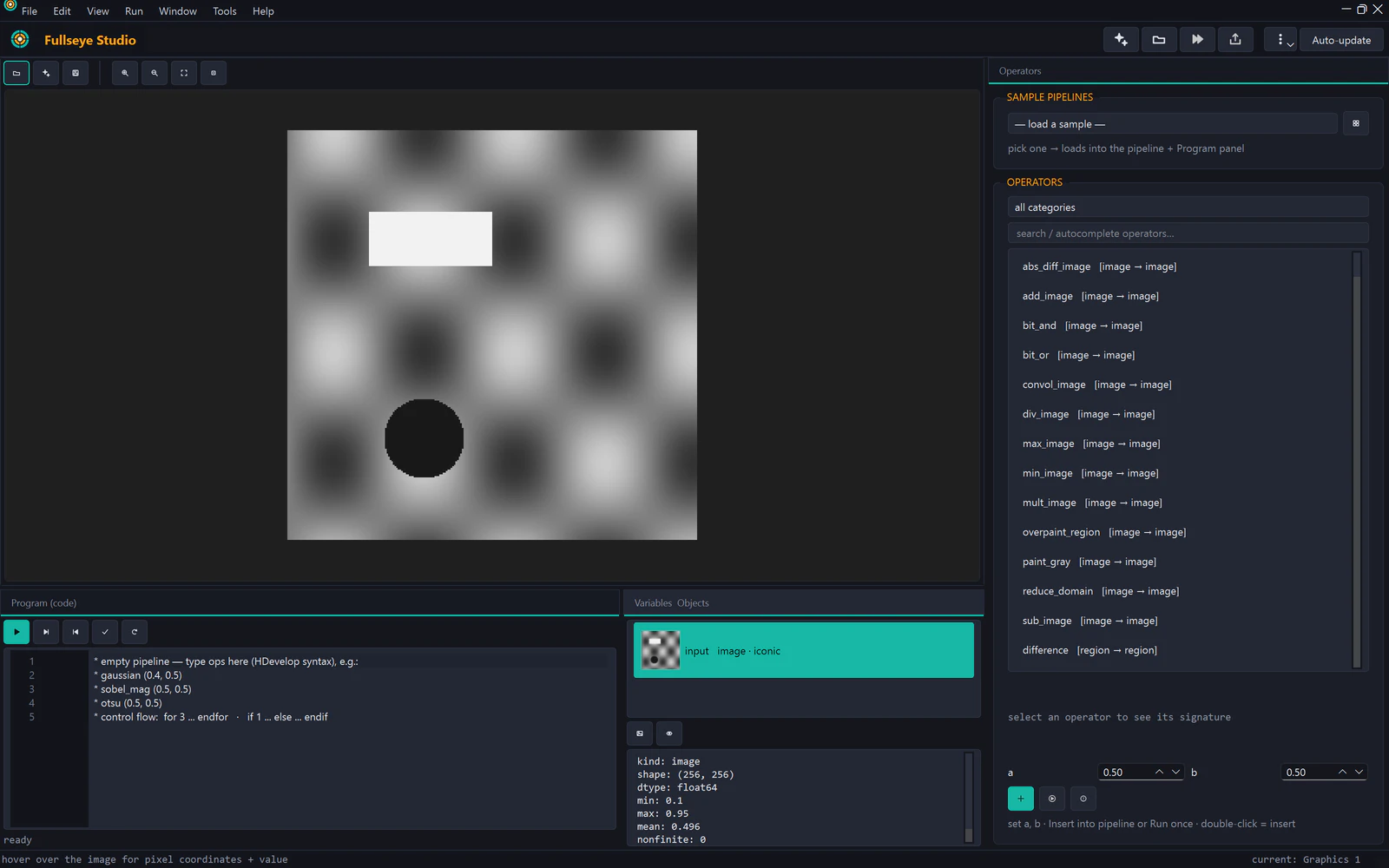The image size is (1389, 868).
Task: Click the Program (code) panel tab
Action: (43, 603)
